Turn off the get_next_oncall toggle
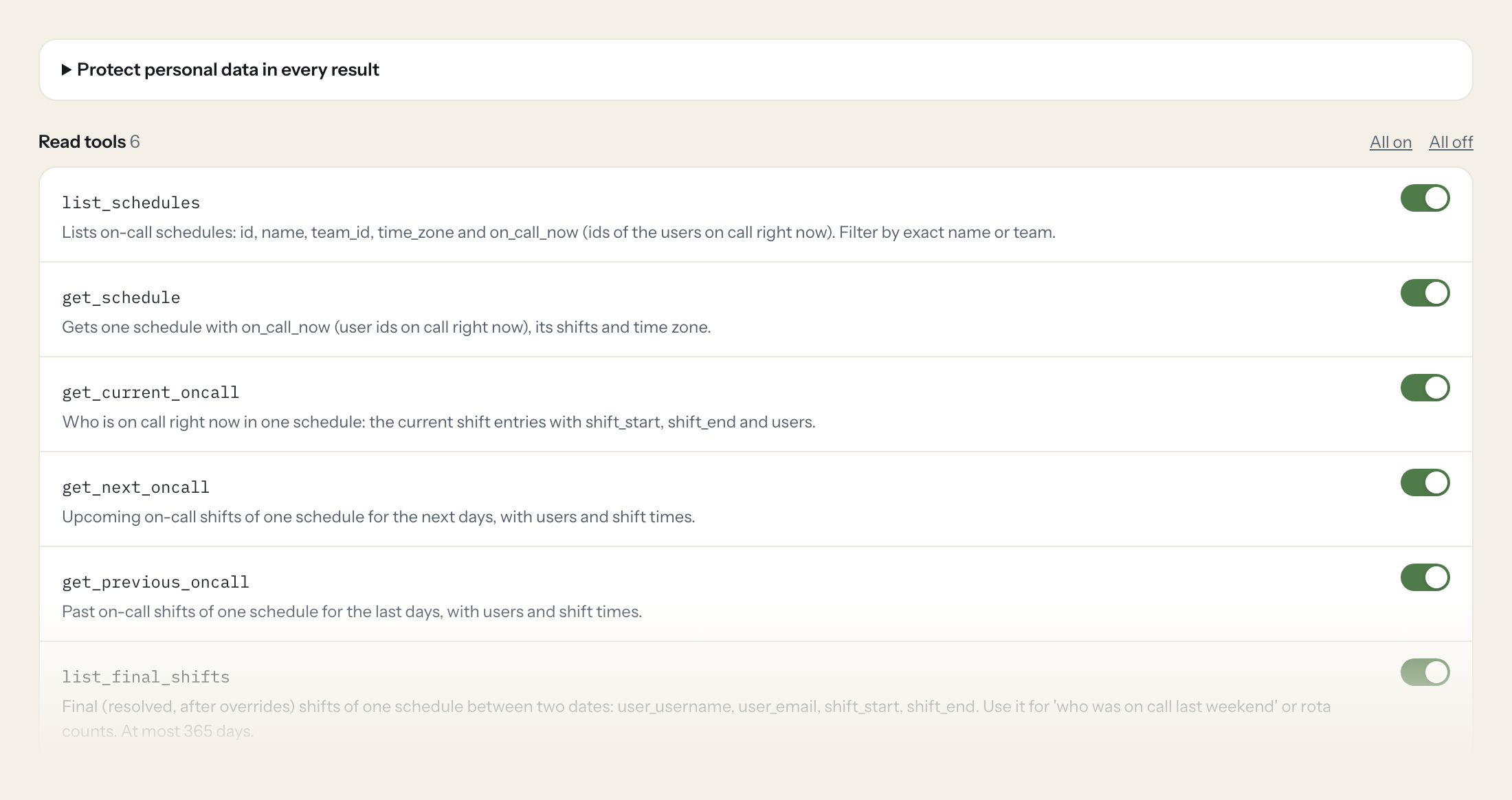The width and height of the screenshot is (1512, 800). pos(1425,482)
